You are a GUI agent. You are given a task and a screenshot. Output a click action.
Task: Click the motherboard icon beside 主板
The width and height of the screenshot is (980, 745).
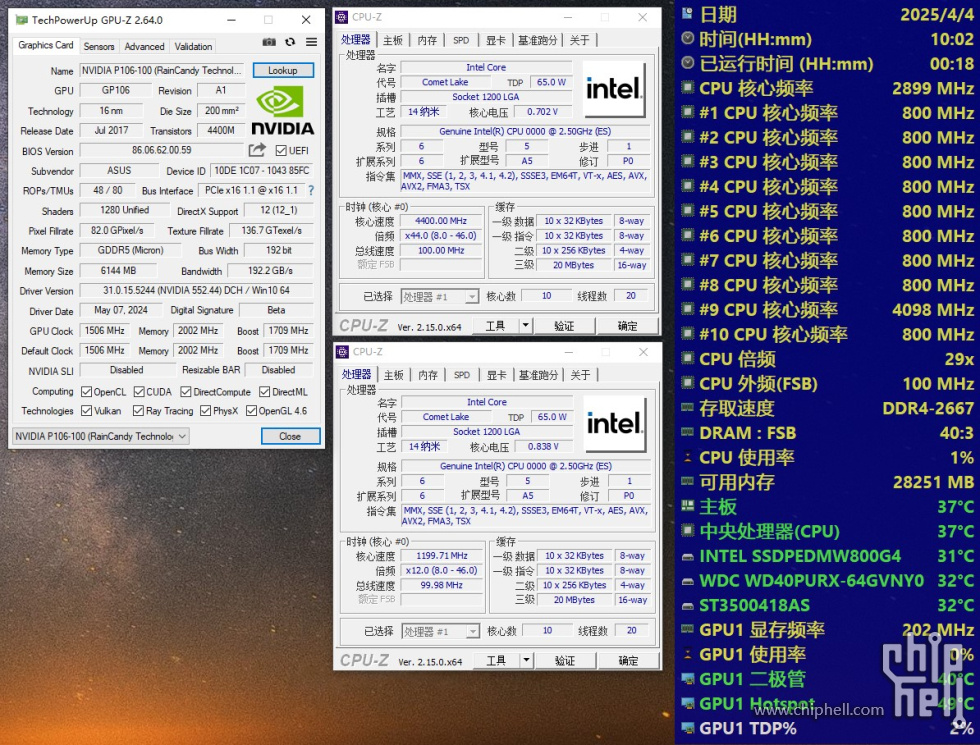[x=688, y=506]
